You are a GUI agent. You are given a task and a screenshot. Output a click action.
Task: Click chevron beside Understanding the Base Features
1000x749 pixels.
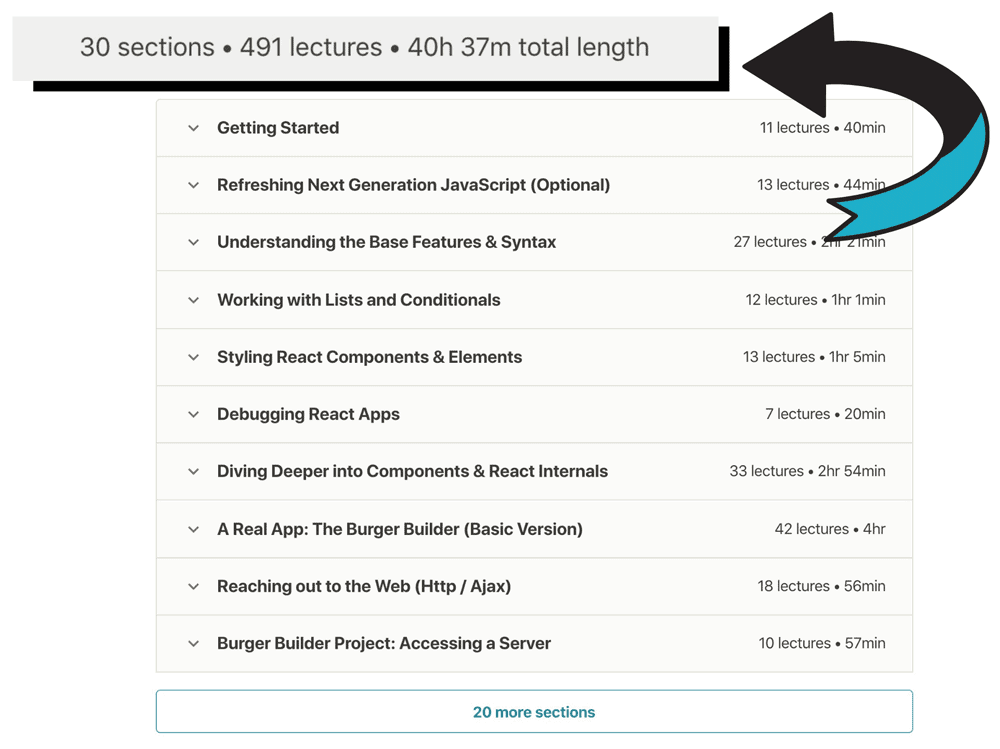pyautogui.click(x=193, y=242)
